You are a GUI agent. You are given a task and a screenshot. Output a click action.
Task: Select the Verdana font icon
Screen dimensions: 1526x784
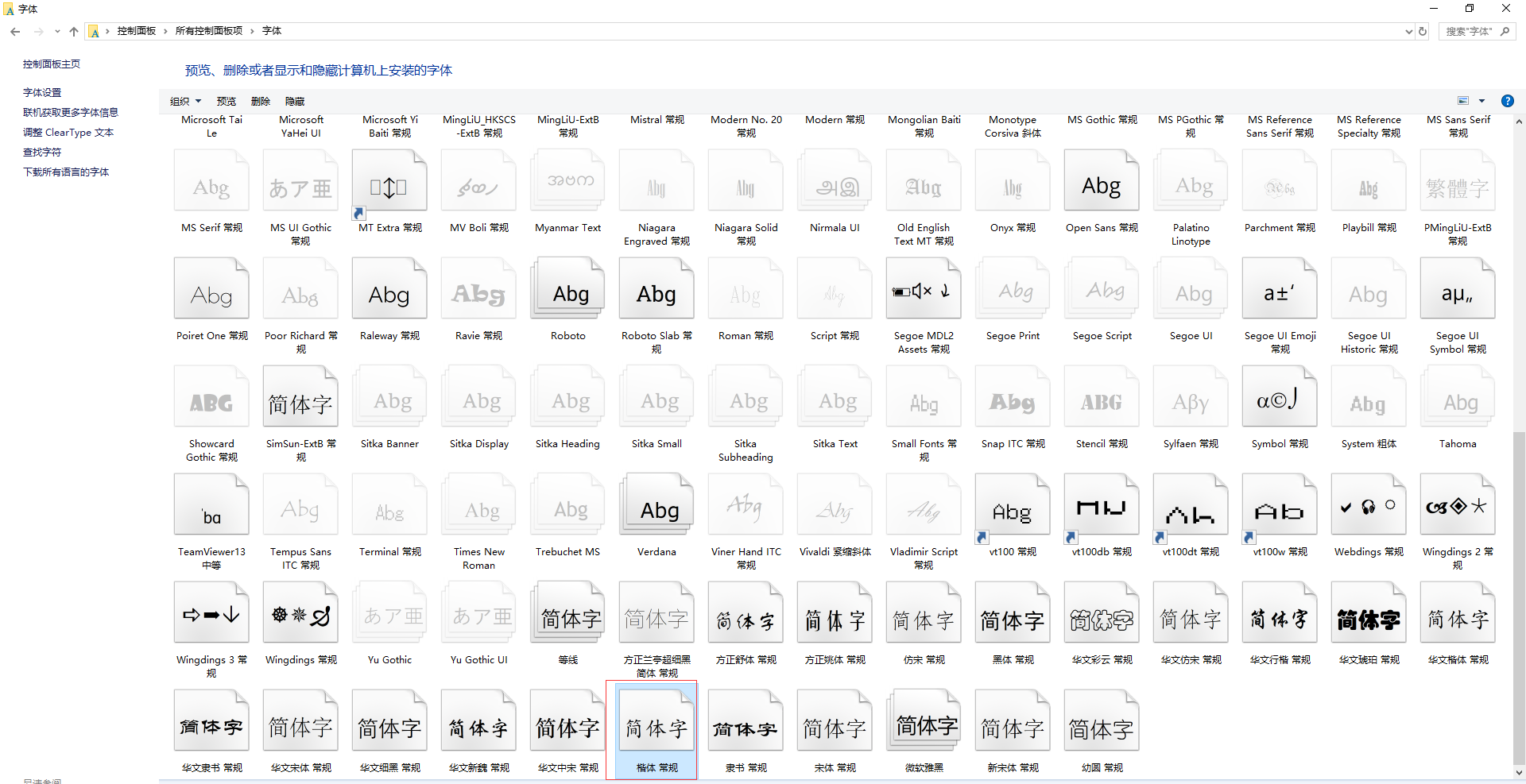point(656,505)
